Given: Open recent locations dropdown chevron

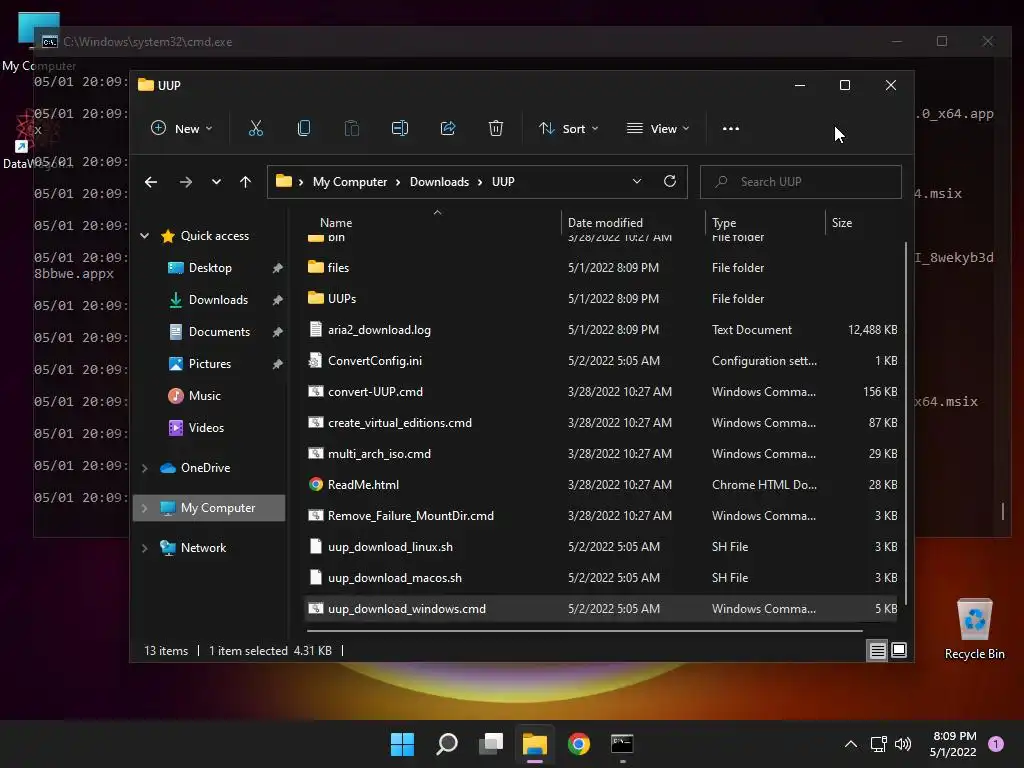Looking at the screenshot, I should click(x=216, y=182).
